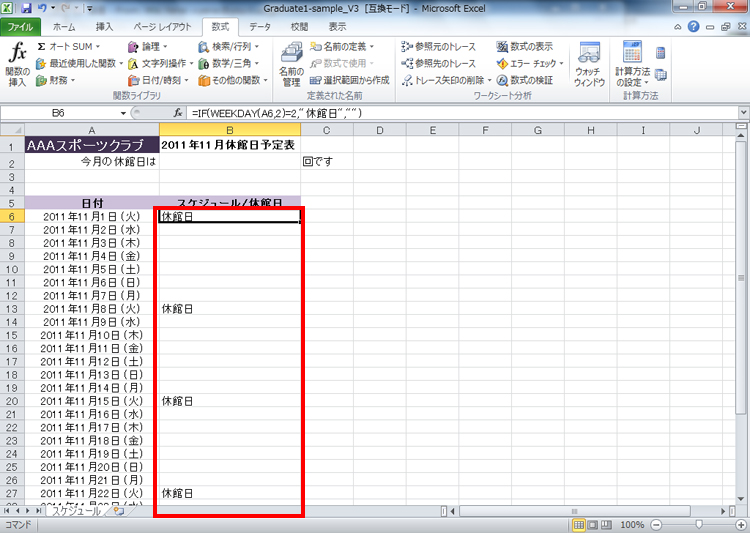The image size is (750, 533).
Task: Click the 100% zoom level button
Action: pos(632,525)
